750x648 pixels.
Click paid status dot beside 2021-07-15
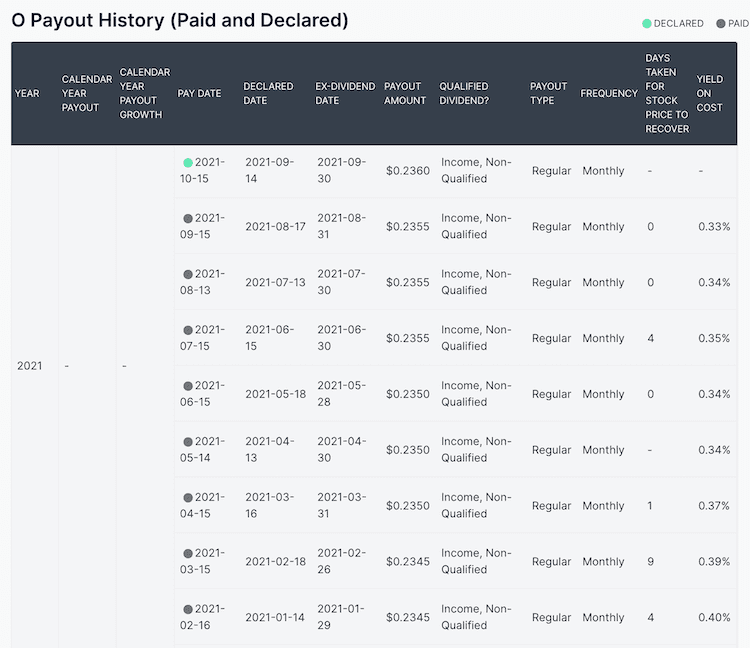188,330
